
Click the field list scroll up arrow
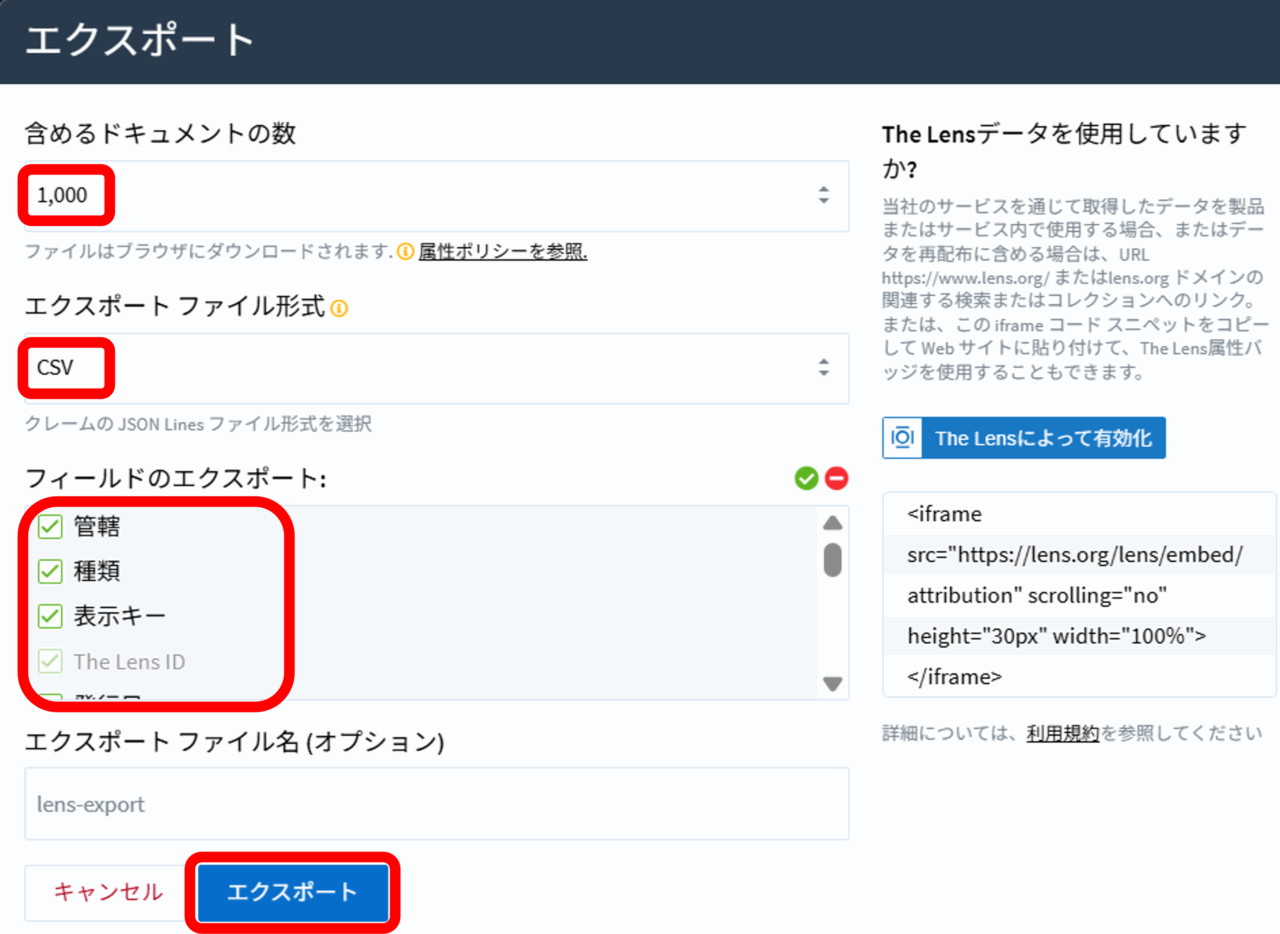[832, 523]
